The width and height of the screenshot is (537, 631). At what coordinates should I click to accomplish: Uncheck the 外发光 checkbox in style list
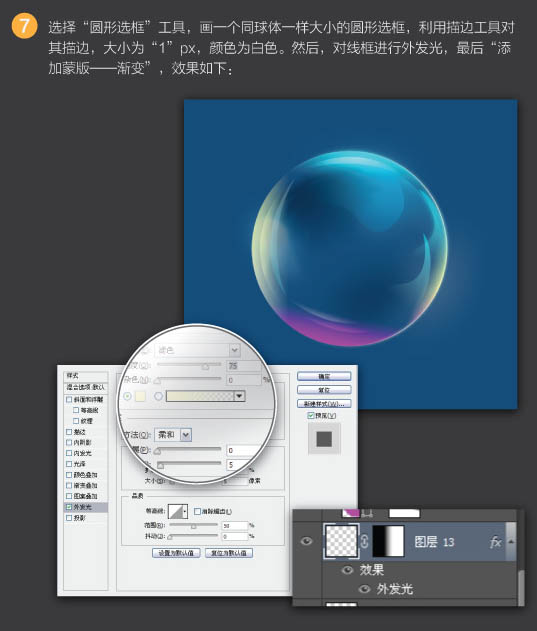click(69, 507)
